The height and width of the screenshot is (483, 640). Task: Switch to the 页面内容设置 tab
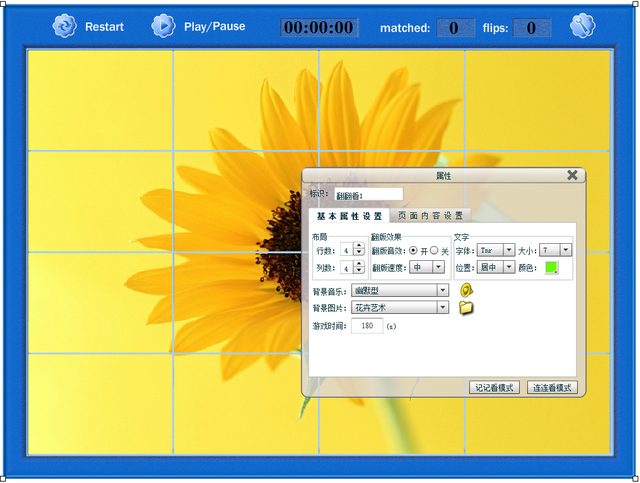(x=430, y=216)
